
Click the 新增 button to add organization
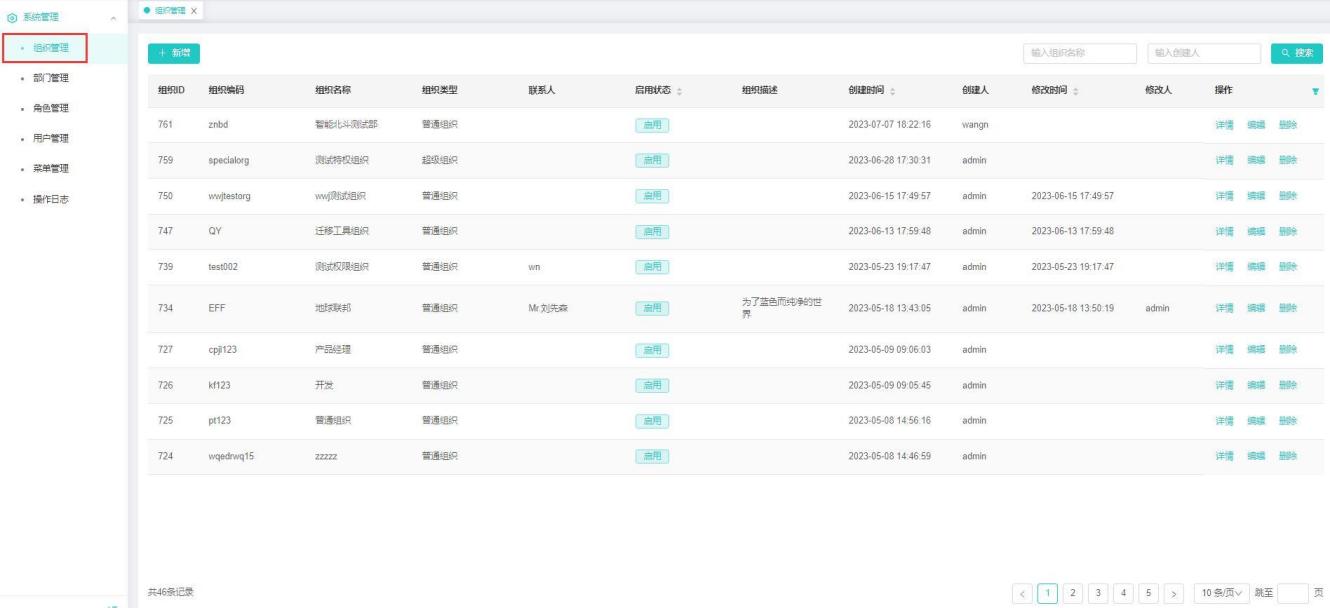(x=174, y=53)
